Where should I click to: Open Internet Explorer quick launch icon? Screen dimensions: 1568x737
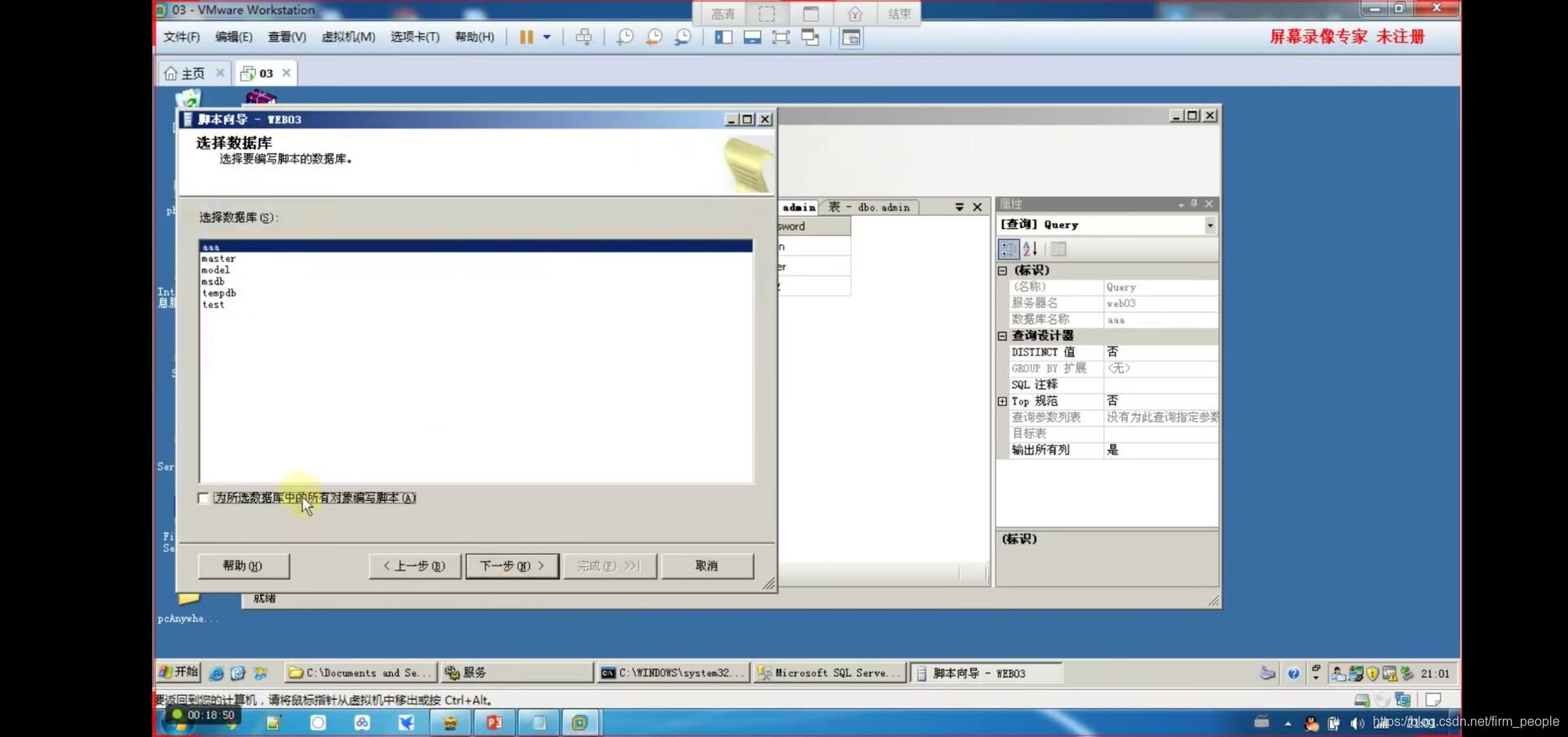pos(216,673)
